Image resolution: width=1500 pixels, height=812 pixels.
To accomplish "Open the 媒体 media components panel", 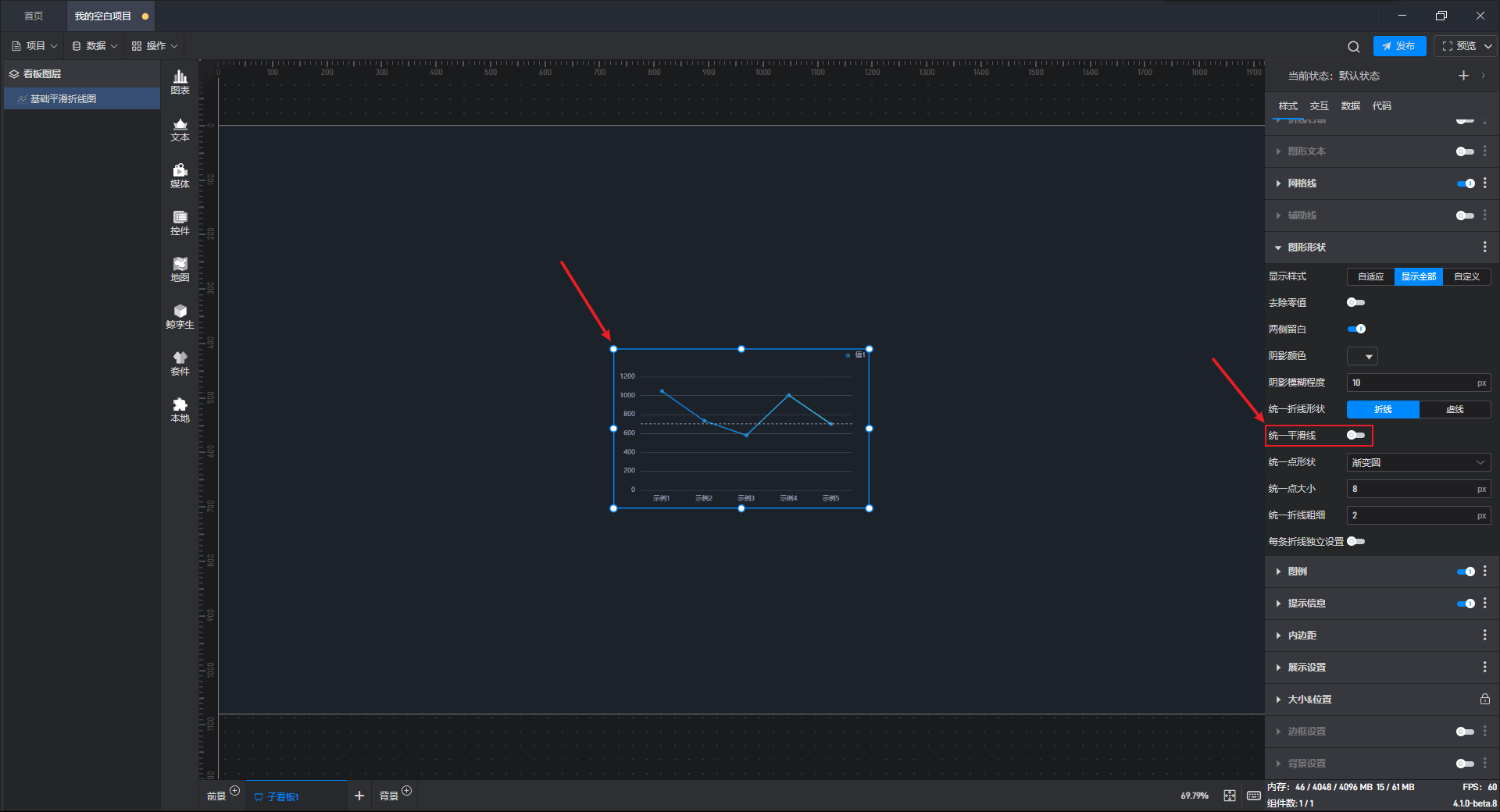I will point(180,176).
